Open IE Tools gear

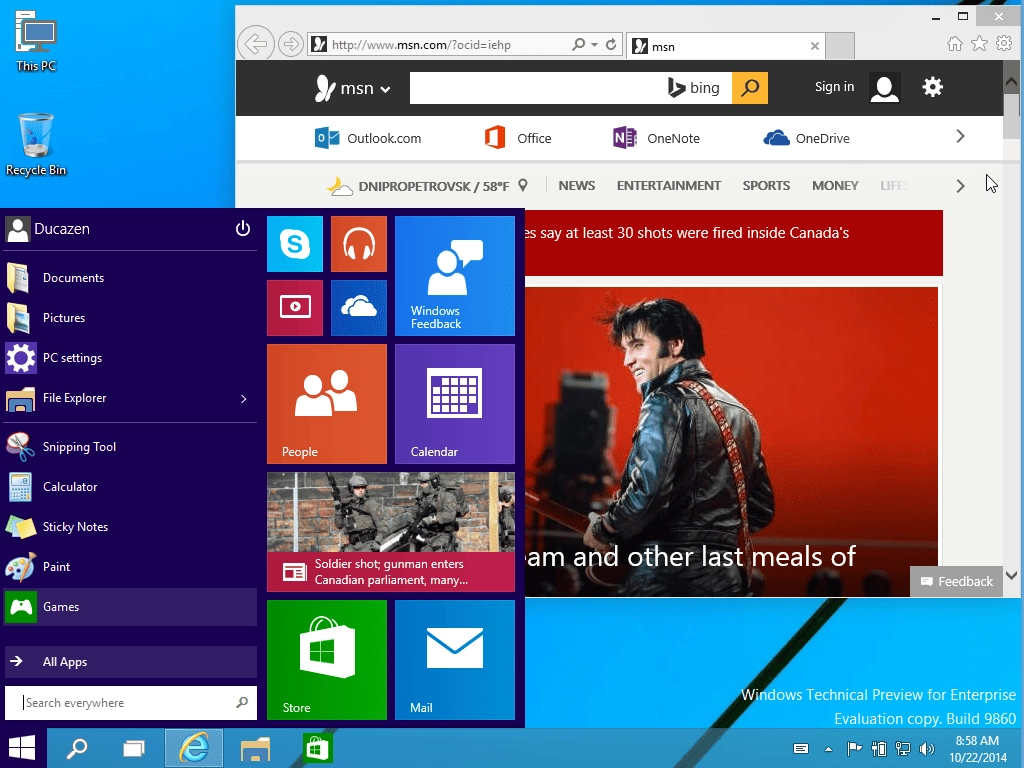(1004, 44)
